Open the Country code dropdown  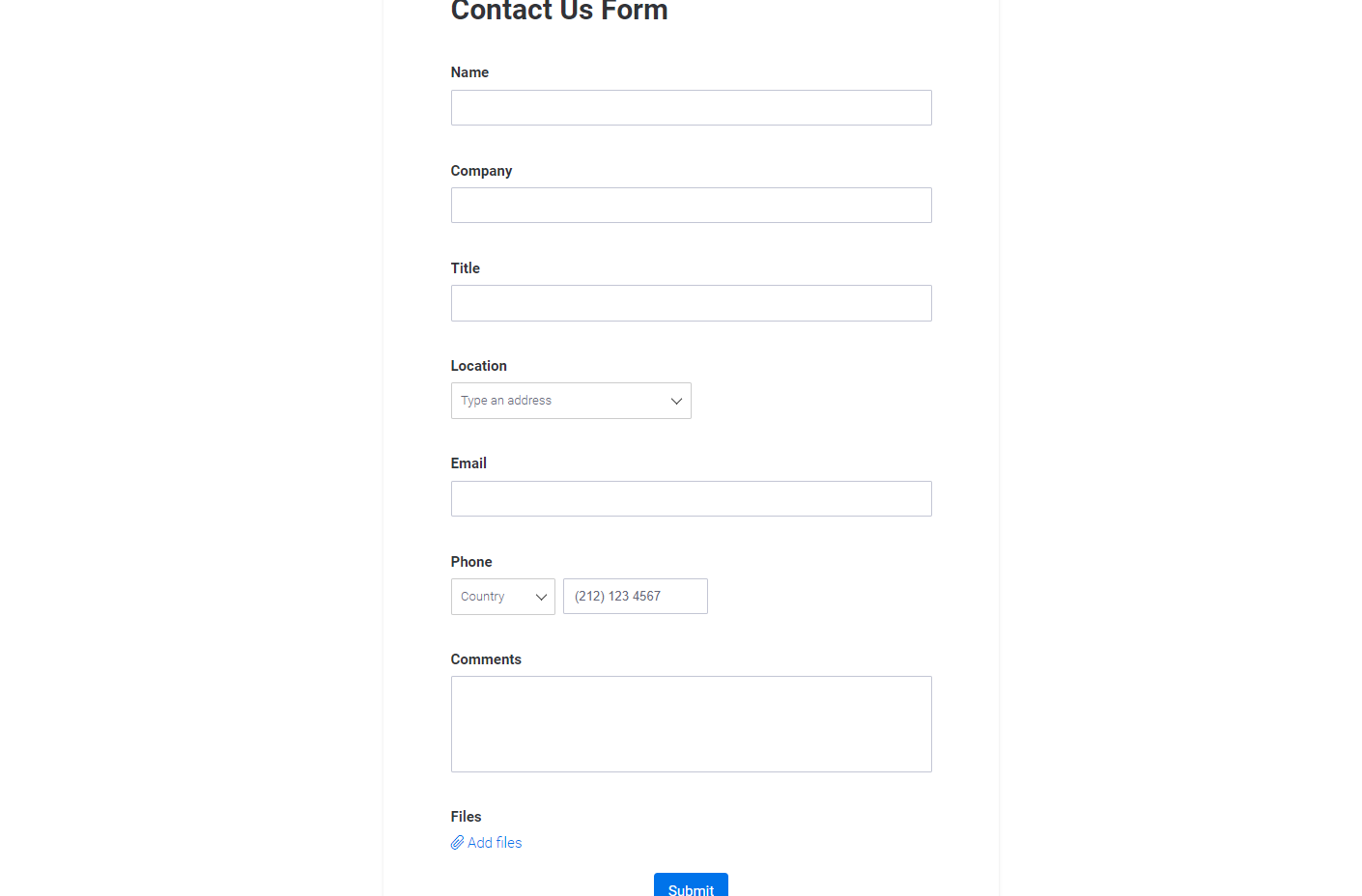[x=502, y=596]
